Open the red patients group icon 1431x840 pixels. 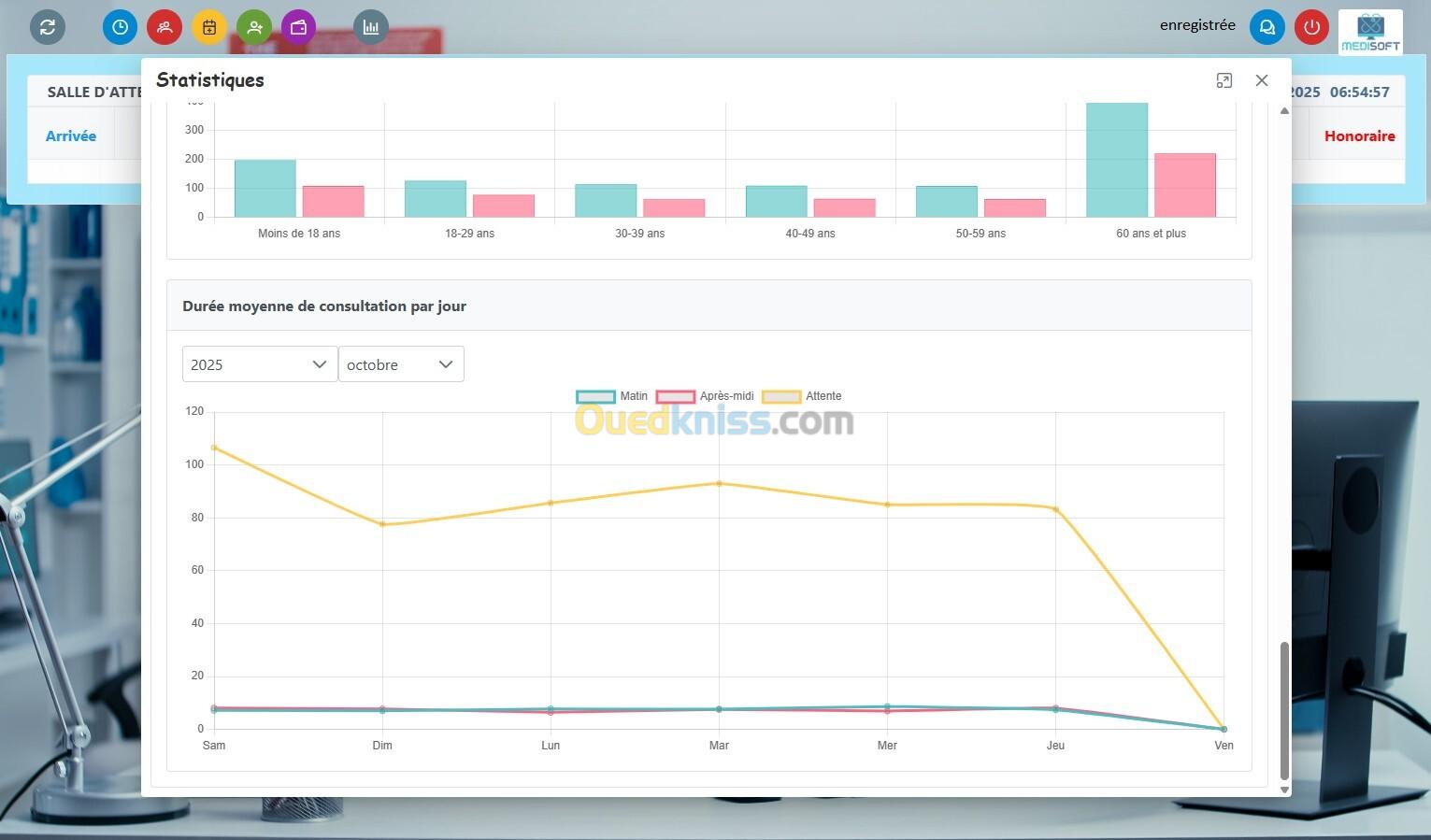(x=165, y=27)
